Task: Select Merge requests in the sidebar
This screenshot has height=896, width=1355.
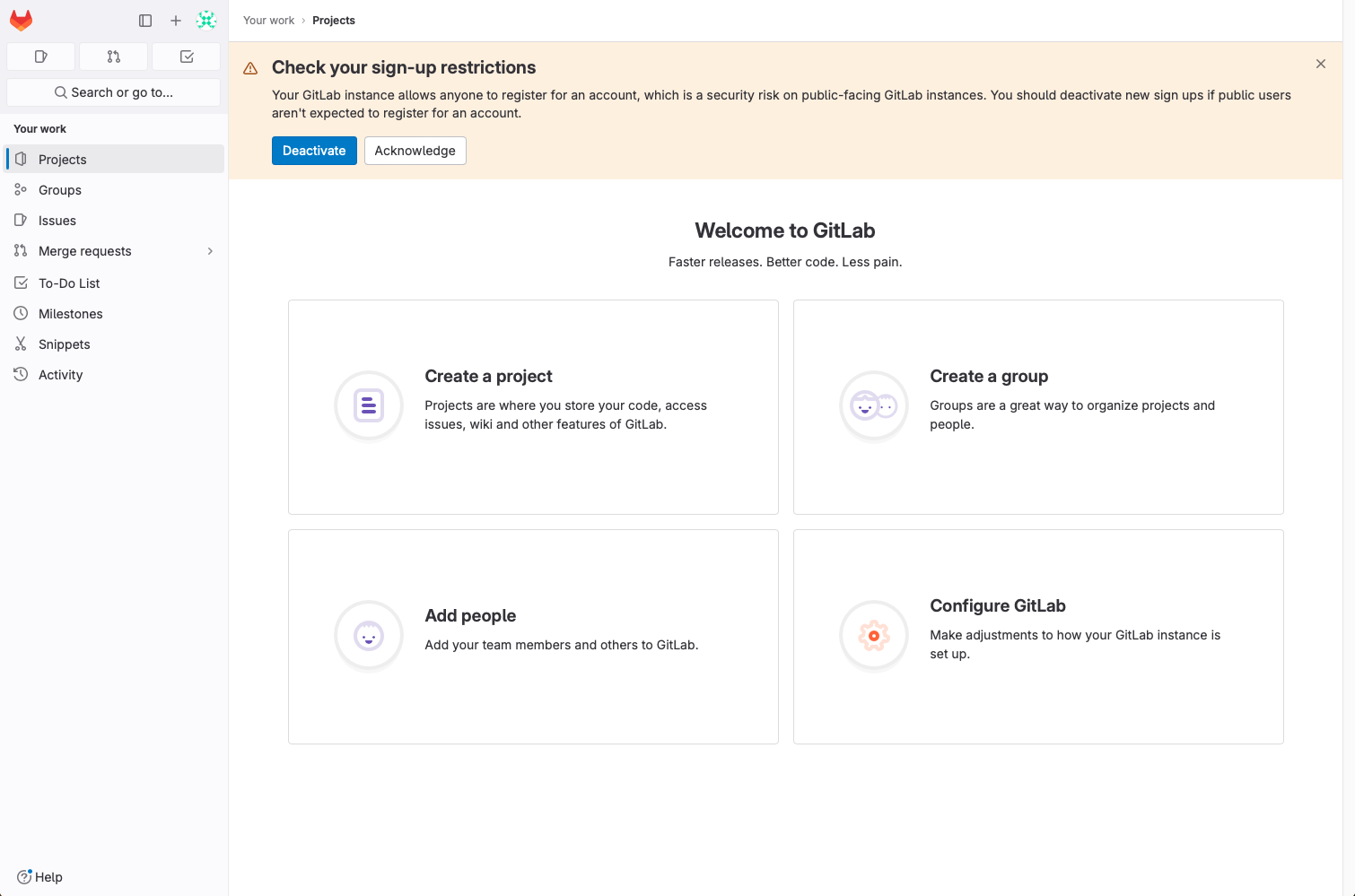Action: pos(114,250)
